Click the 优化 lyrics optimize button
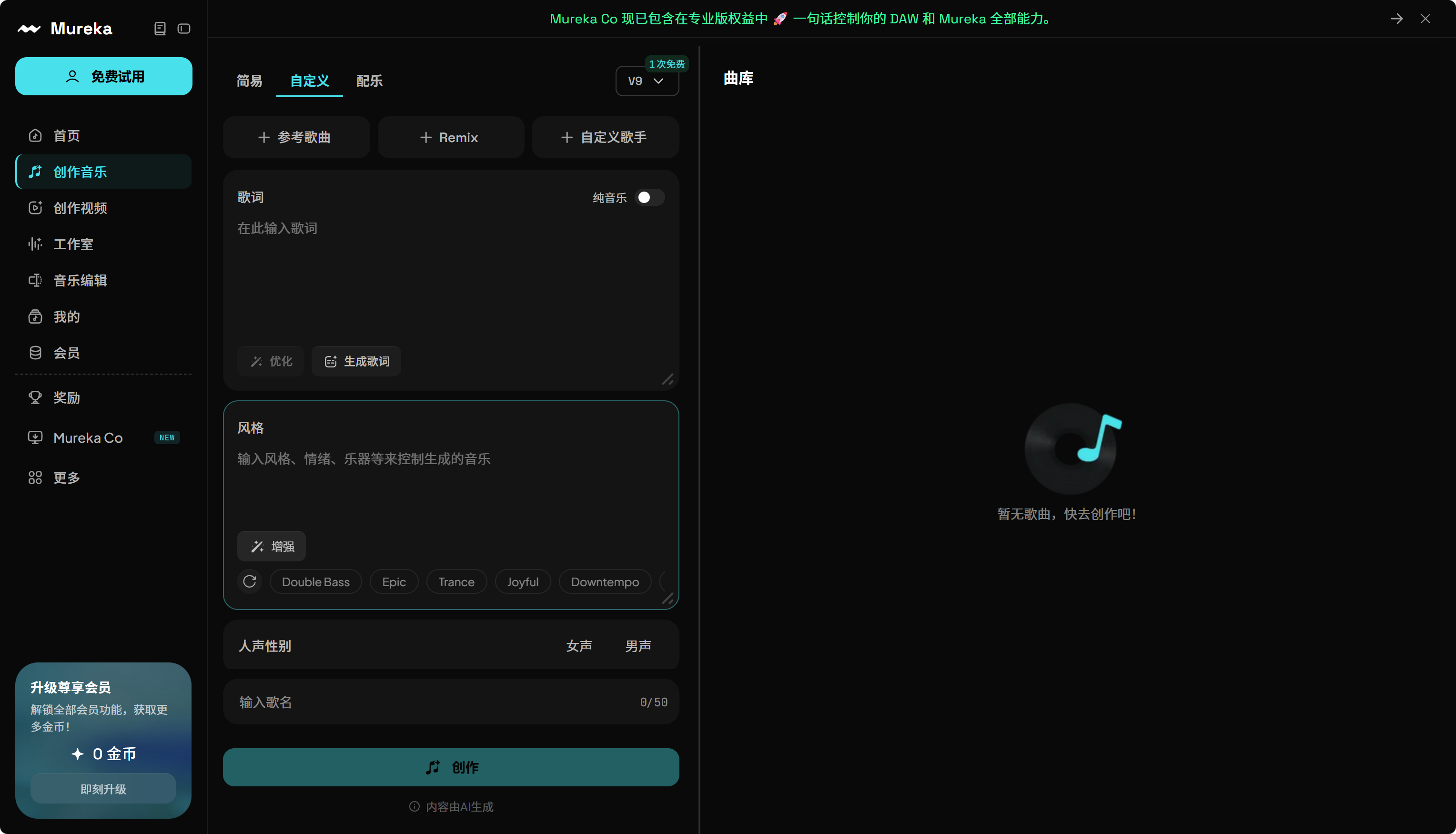Screen dimensions: 1456x834 click(x=271, y=361)
